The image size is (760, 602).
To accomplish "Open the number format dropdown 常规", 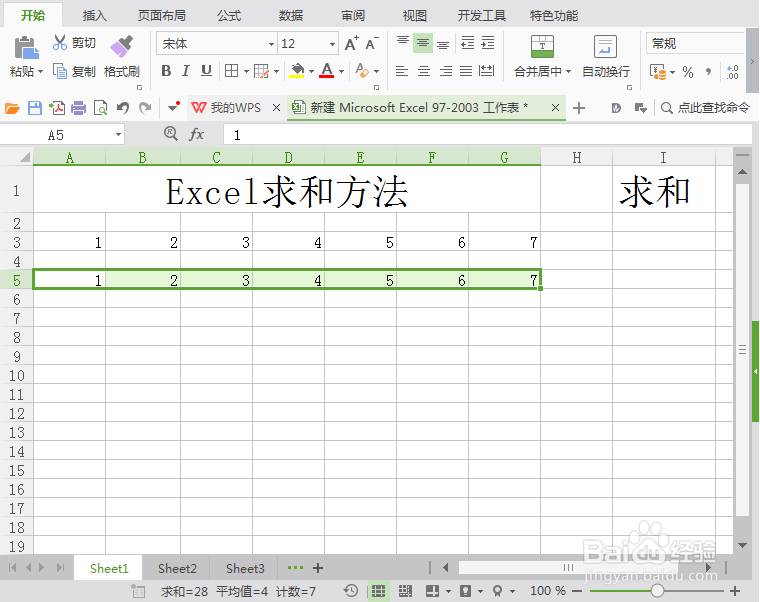I will tap(695, 44).
